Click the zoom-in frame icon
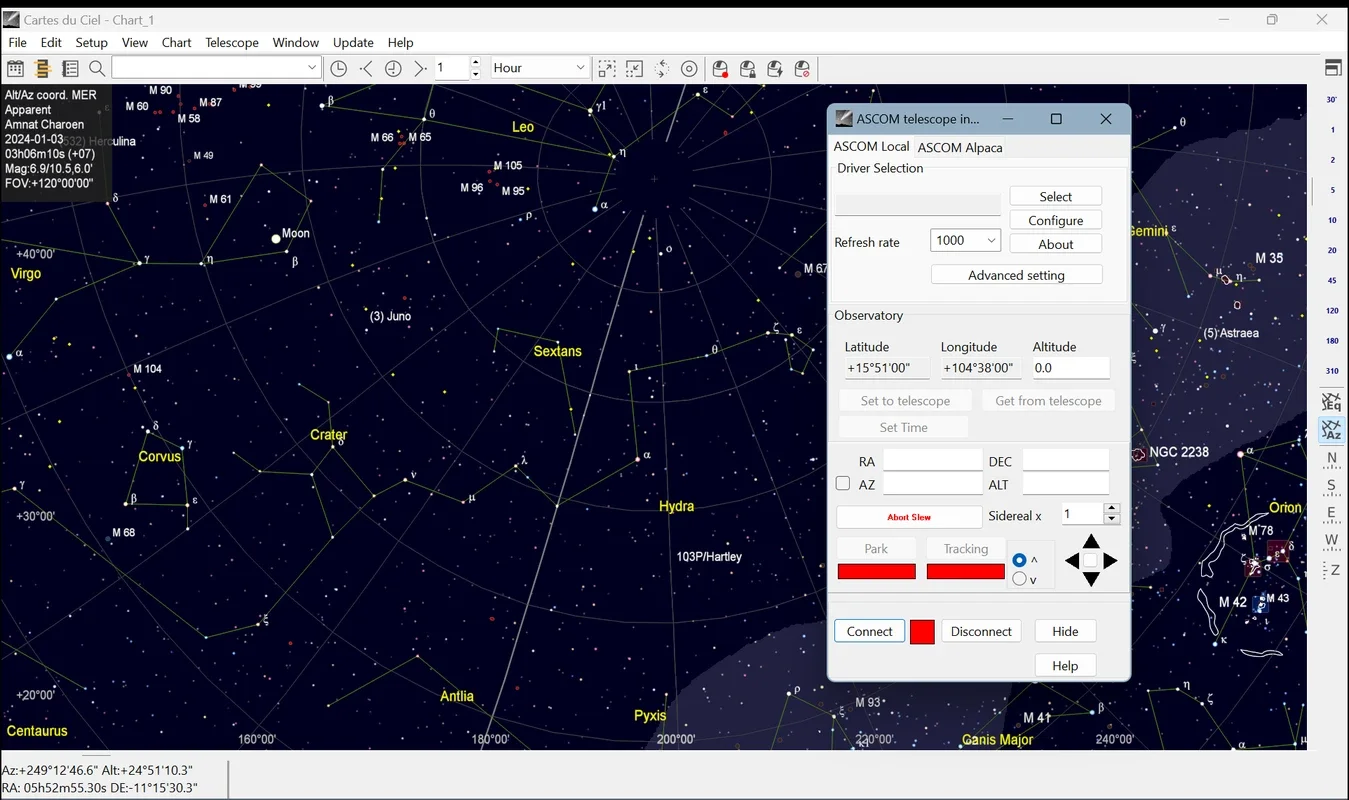1349x800 pixels. point(607,69)
